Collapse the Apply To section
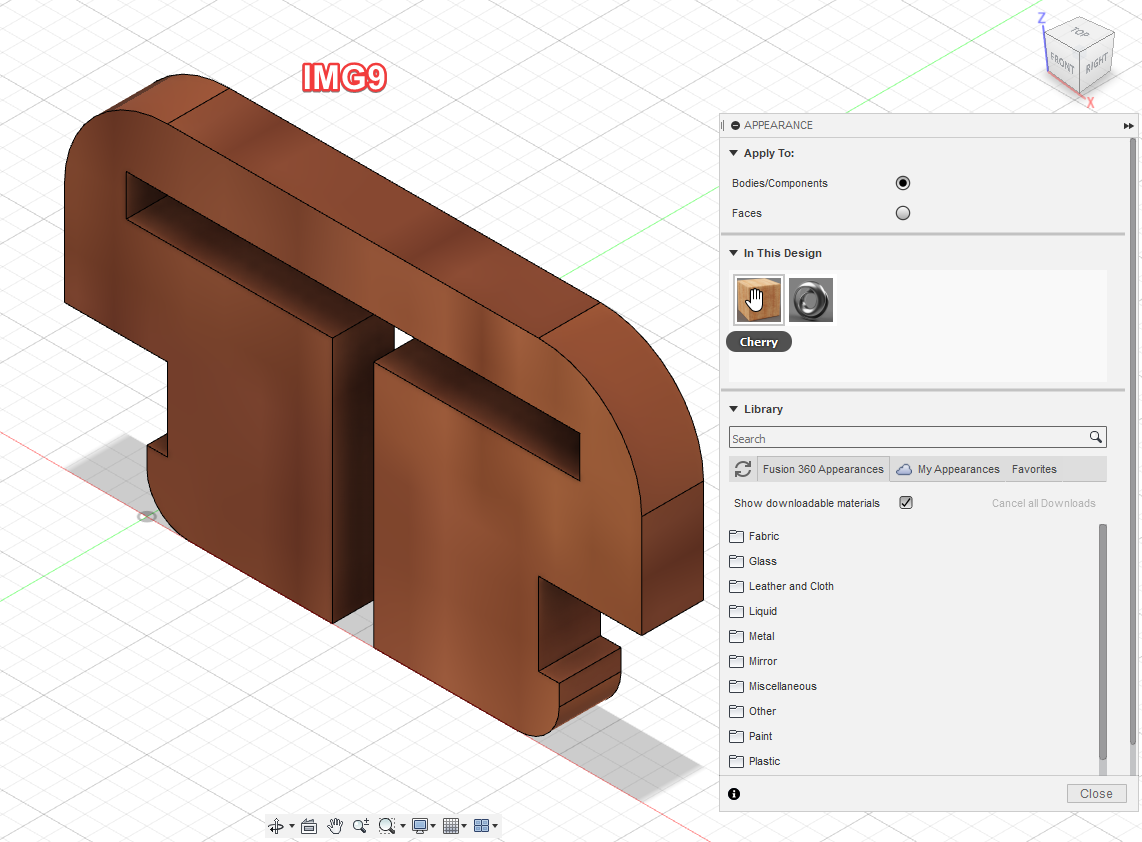 (x=733, y=153)
